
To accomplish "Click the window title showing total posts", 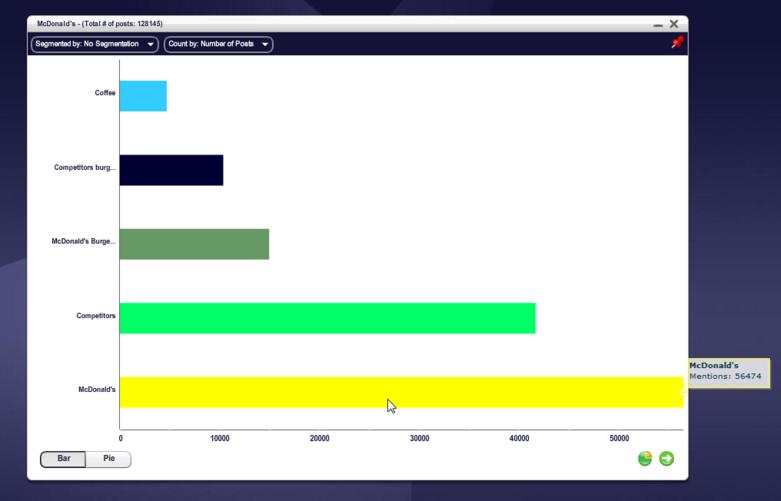I will coord(100,24).
